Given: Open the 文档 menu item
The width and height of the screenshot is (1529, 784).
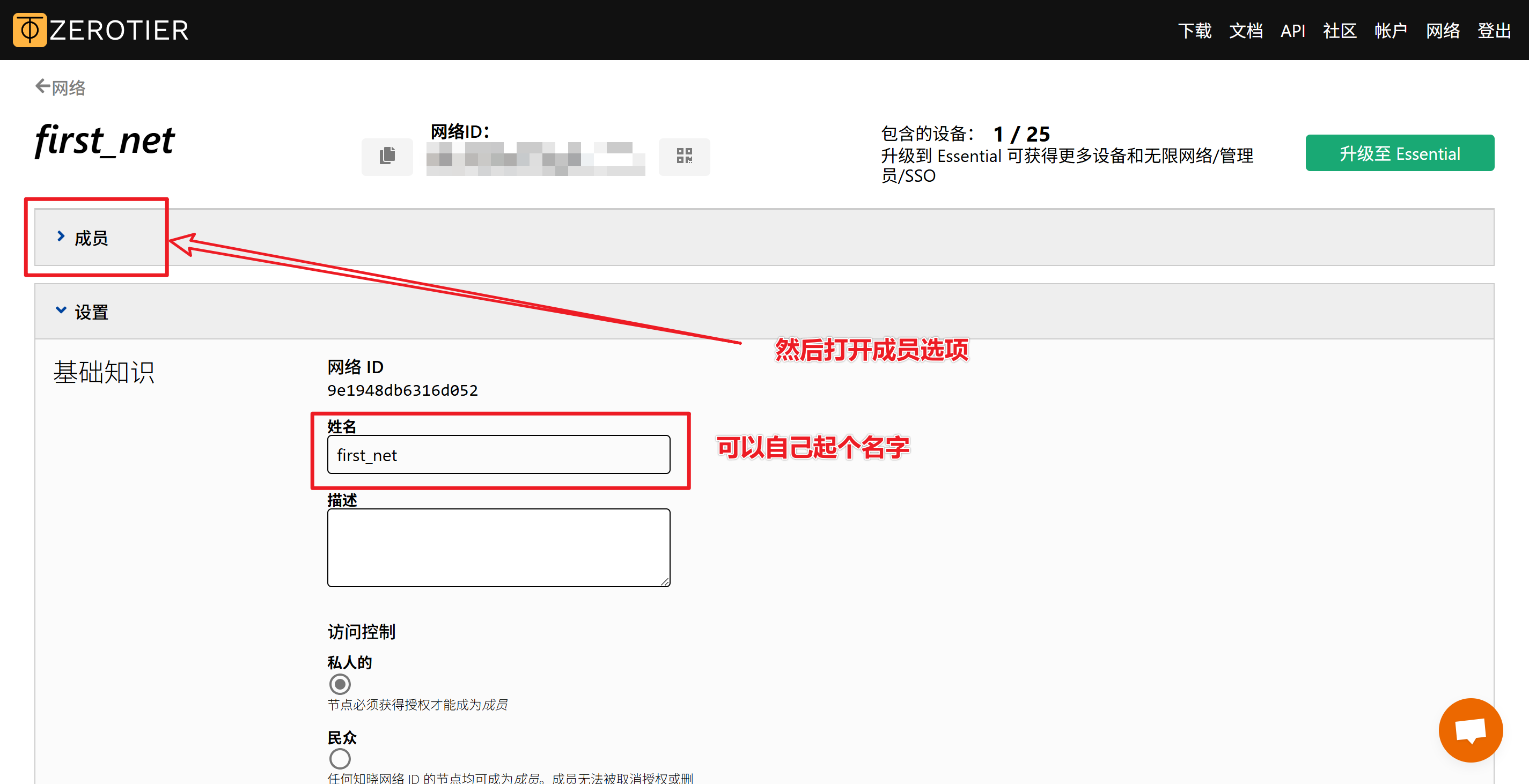Looking at the screenshot, I should [x=1245, y=30].
